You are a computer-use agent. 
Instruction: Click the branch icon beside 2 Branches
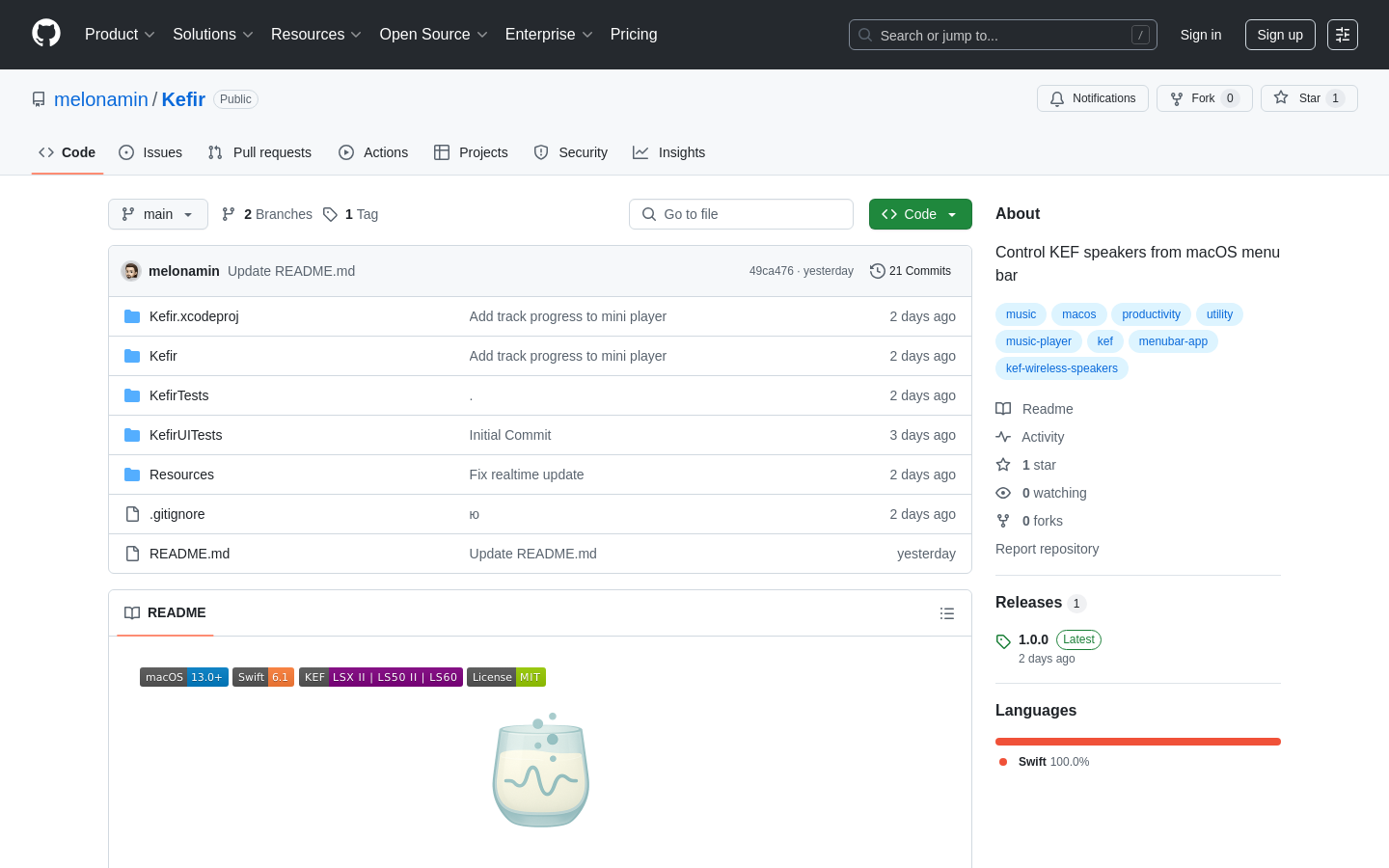tap(229, 214)
